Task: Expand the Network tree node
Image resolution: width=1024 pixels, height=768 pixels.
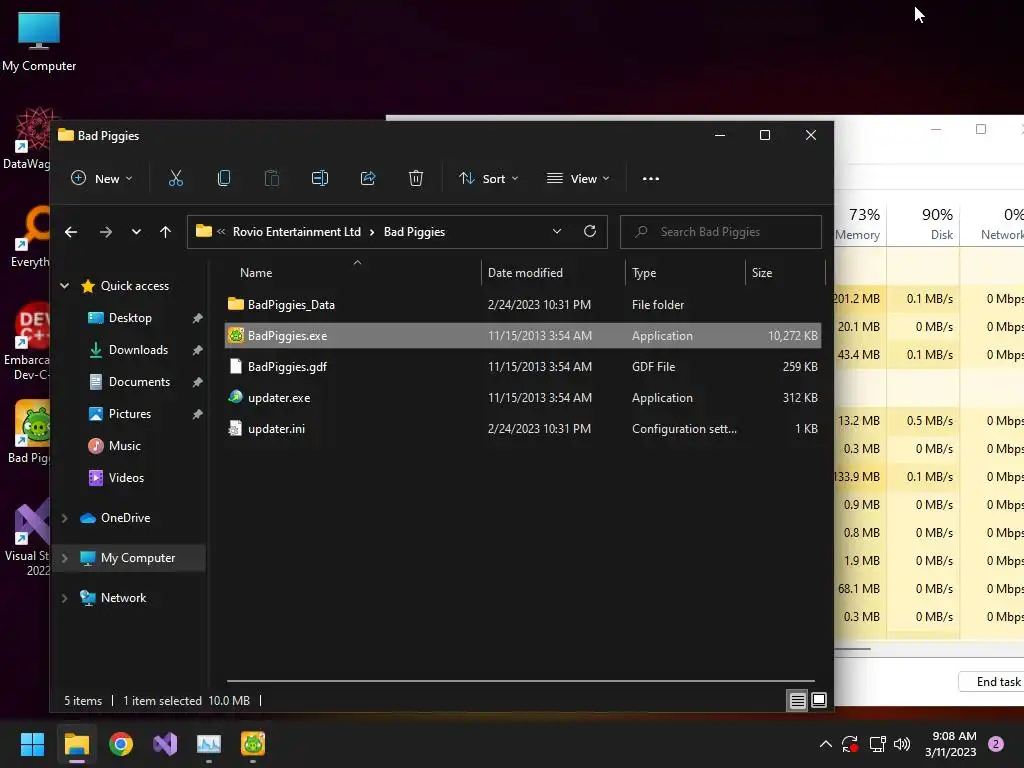Action: (65, 598)
